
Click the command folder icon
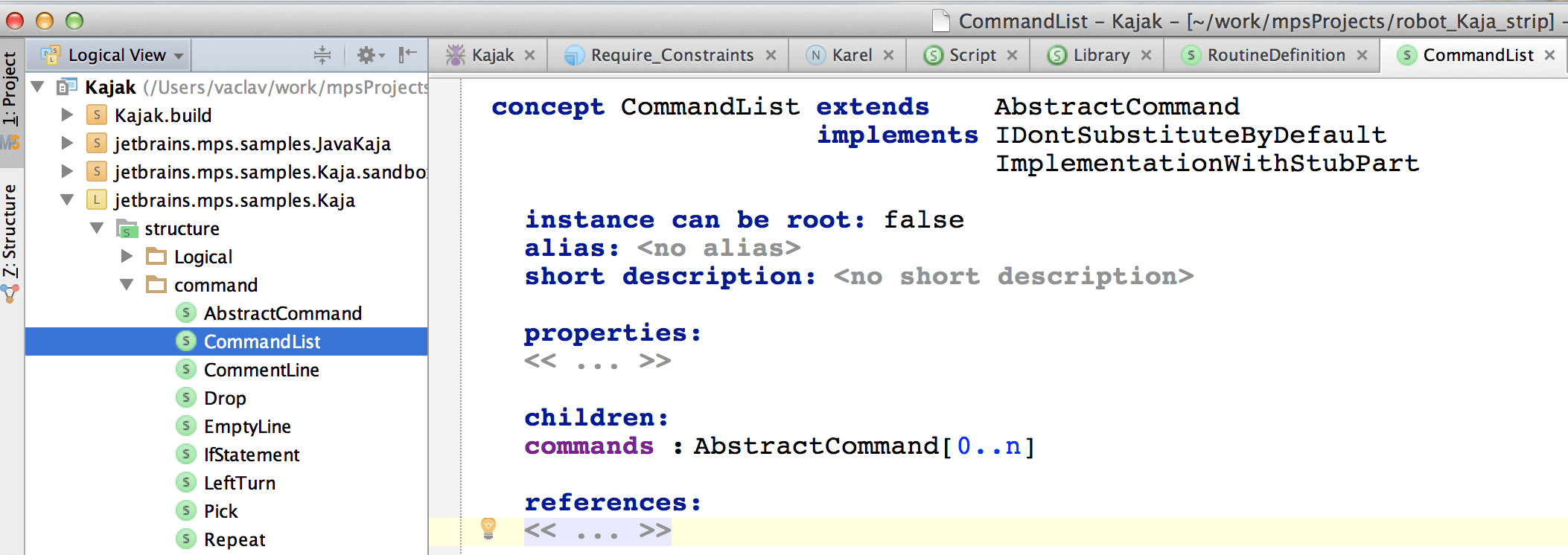tap(156, 285)
